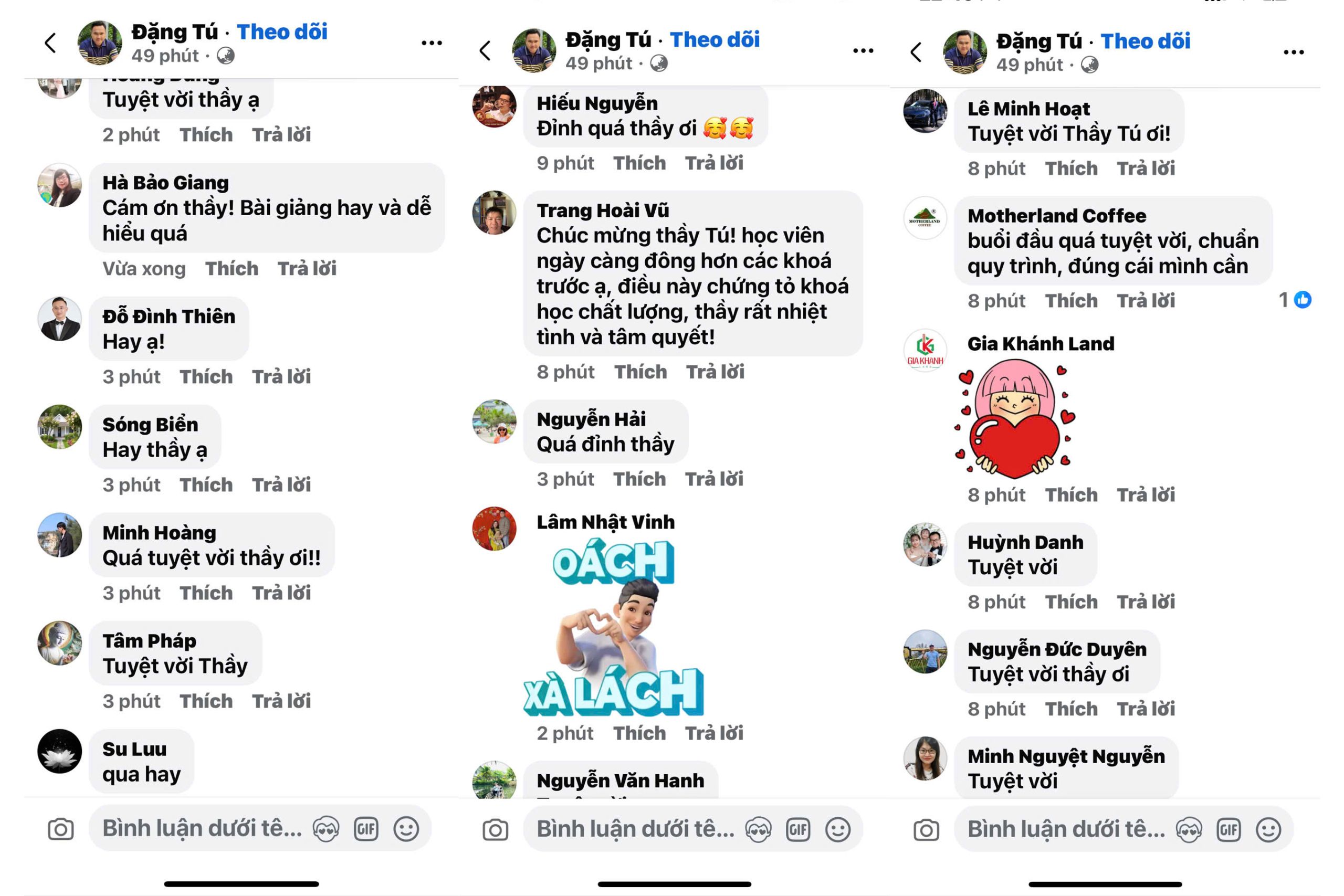Tap the camera icon in the left comment bar
Image resolution: width=1344 pixels, height=896 pixels.
click(60, 829)
